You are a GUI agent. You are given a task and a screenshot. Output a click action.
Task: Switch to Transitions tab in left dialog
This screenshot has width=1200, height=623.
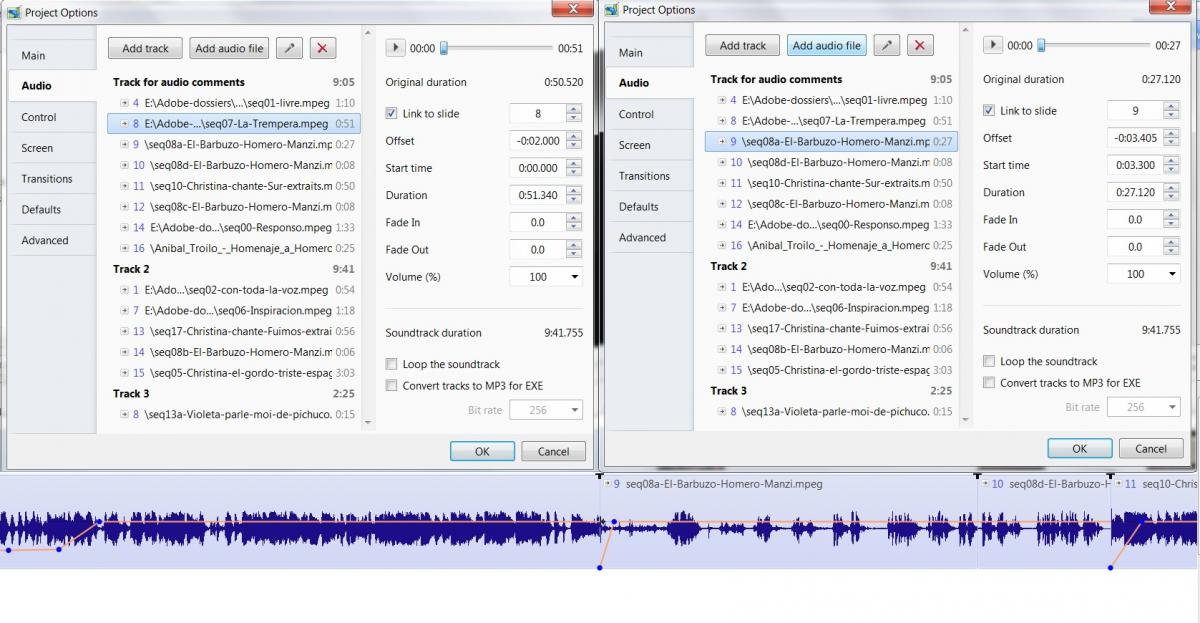47,179
